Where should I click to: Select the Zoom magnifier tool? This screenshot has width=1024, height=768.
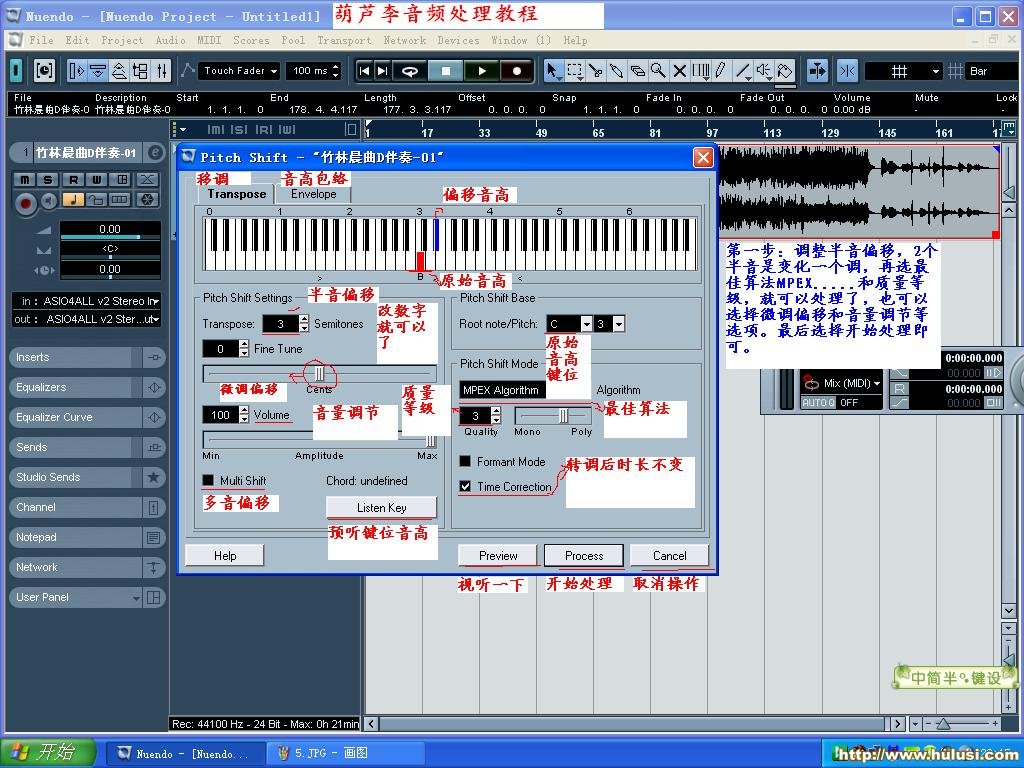(x=658, y=71)
